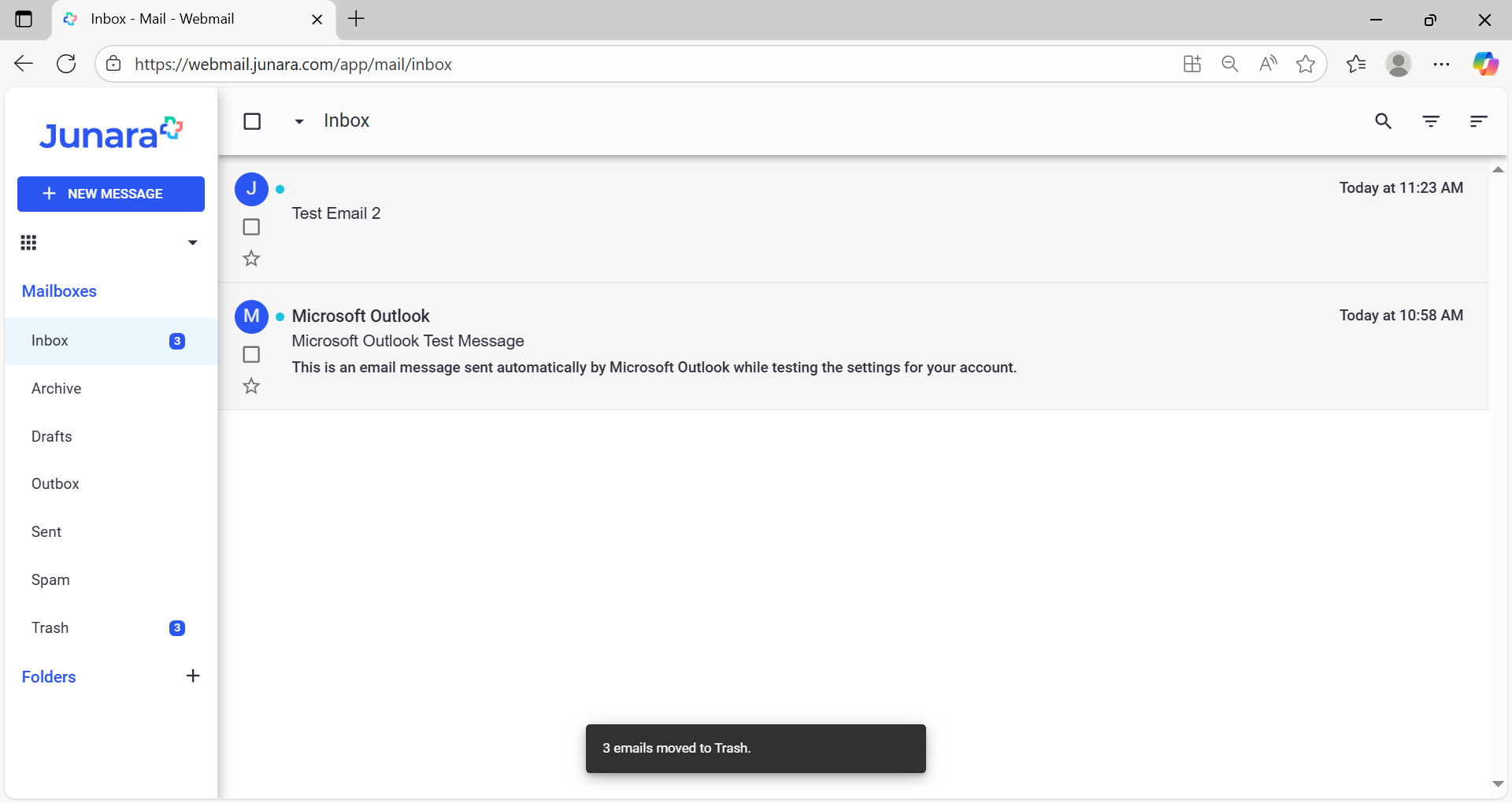The image size is (1512, 803).
Task: Open Microsoft Outlook Test Message subject
Action: tap(408, 341)
